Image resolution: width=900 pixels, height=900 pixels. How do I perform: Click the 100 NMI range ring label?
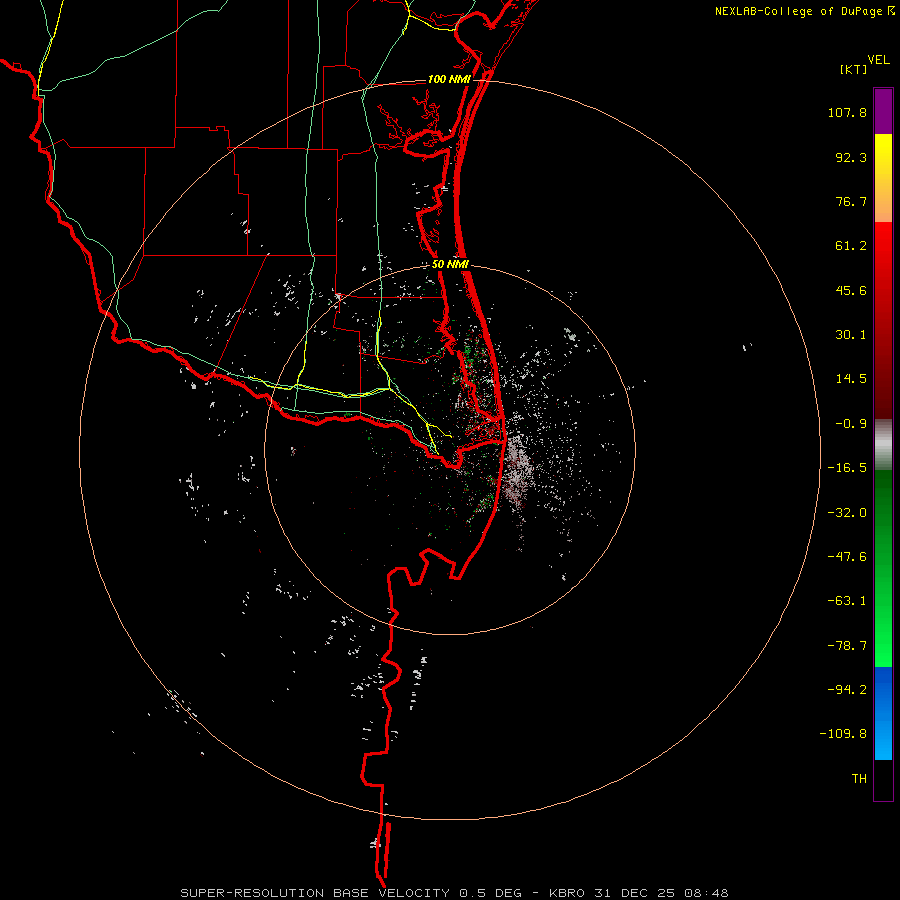point(449,79)
